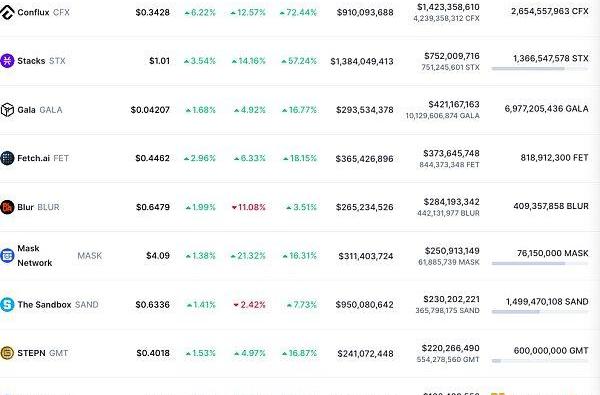
Task: Click The Sandbox S logo icon
Action: coord(7,304)
